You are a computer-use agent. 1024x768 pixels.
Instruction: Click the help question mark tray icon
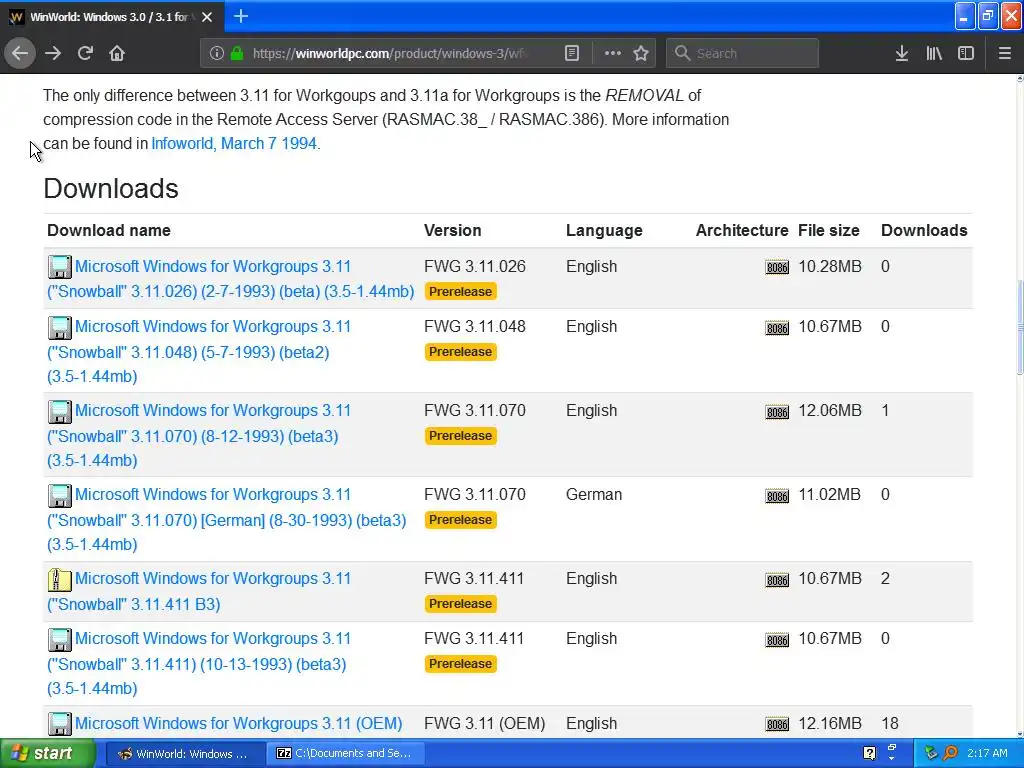coord(869,753)
